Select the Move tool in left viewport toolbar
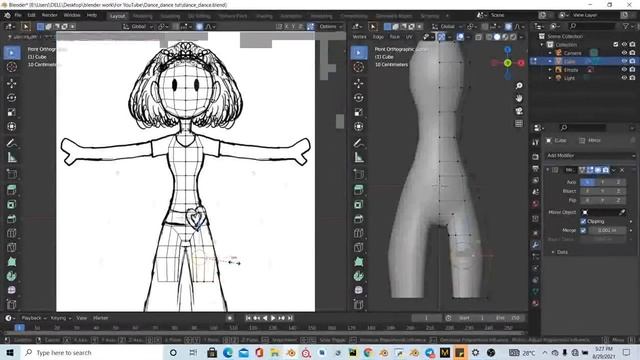 point(11,83)
